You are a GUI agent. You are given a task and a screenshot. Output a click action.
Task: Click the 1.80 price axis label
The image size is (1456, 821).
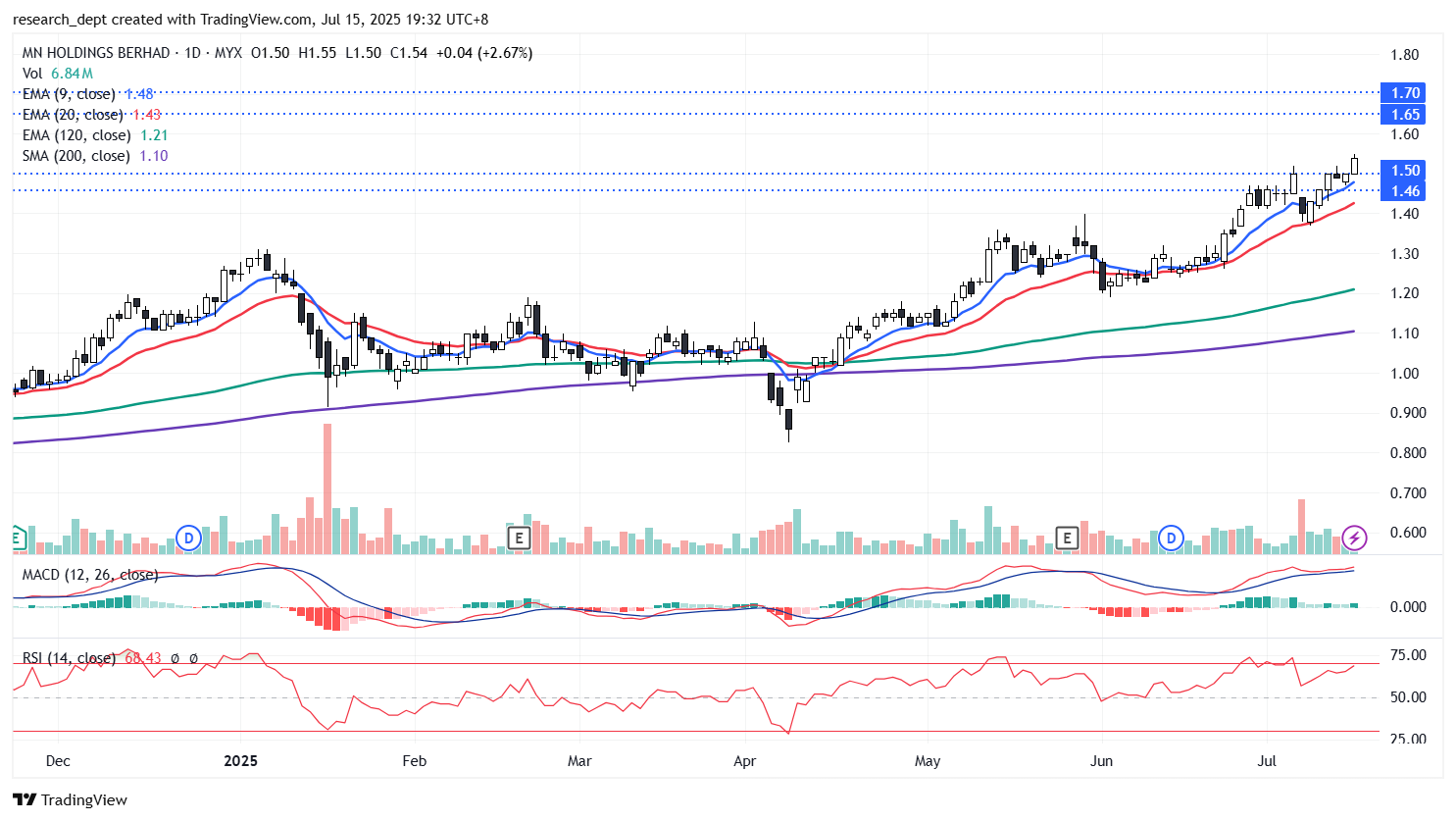coord(1405,55)
